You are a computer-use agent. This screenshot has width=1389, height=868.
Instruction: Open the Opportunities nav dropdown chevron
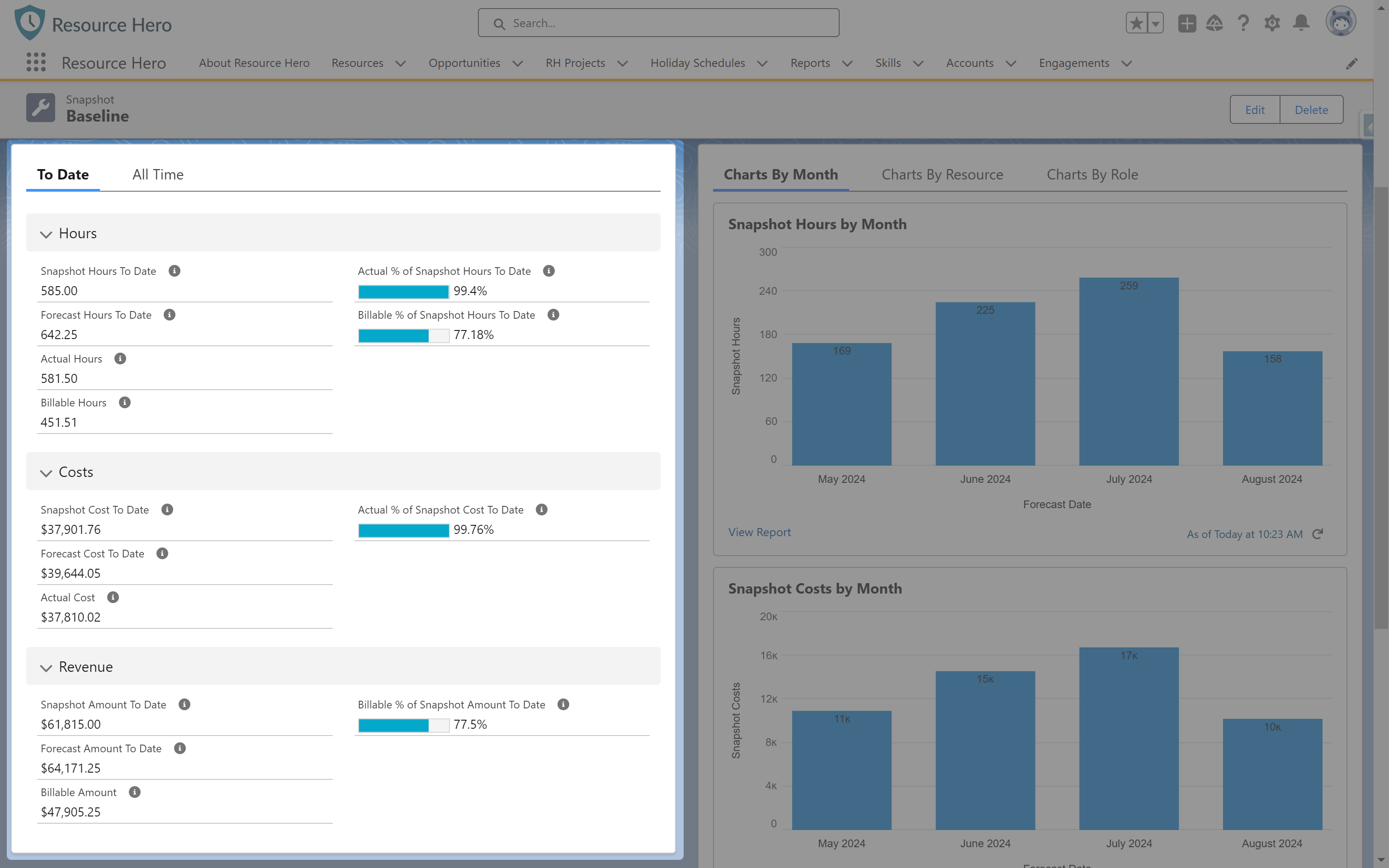coord(518,63)
